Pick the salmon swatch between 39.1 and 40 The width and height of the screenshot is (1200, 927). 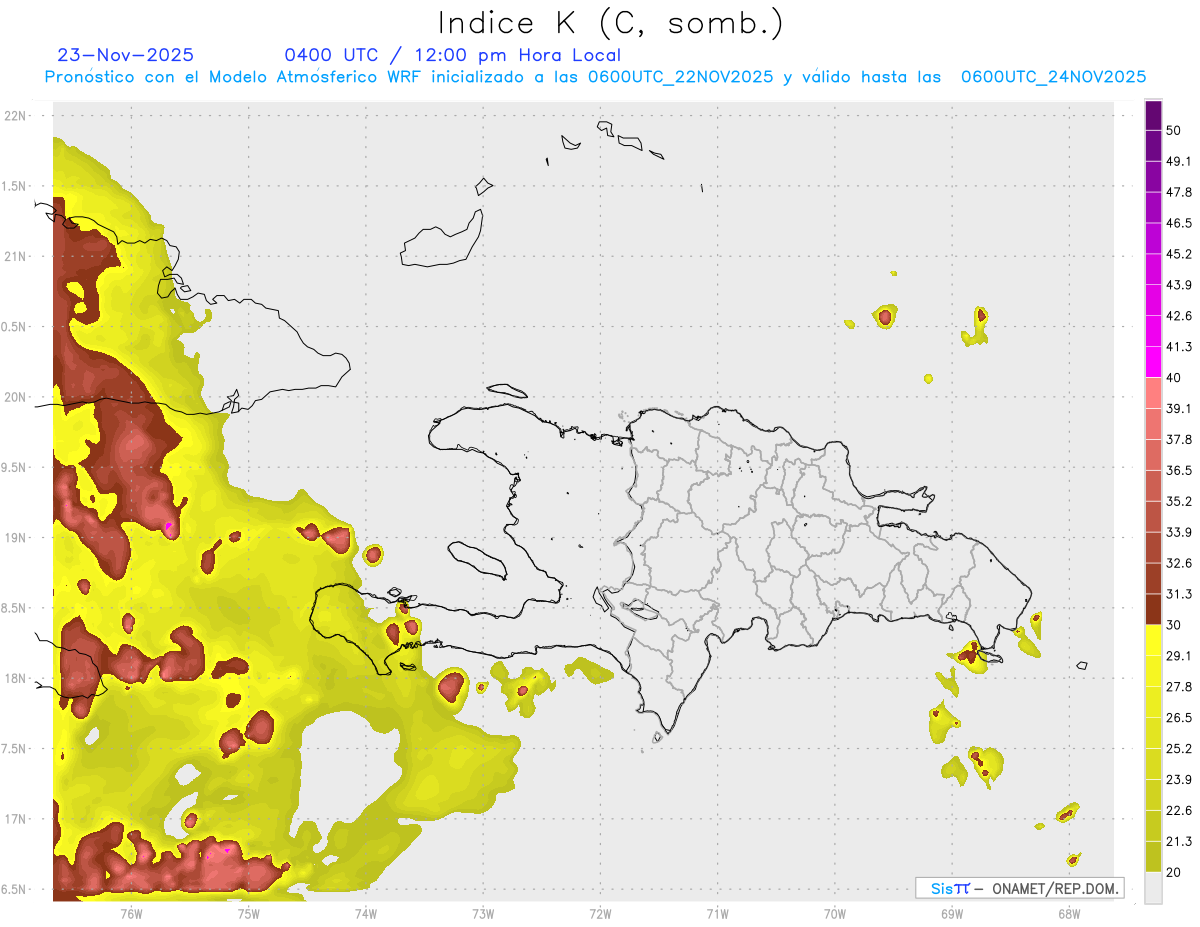coord(1153,394)
